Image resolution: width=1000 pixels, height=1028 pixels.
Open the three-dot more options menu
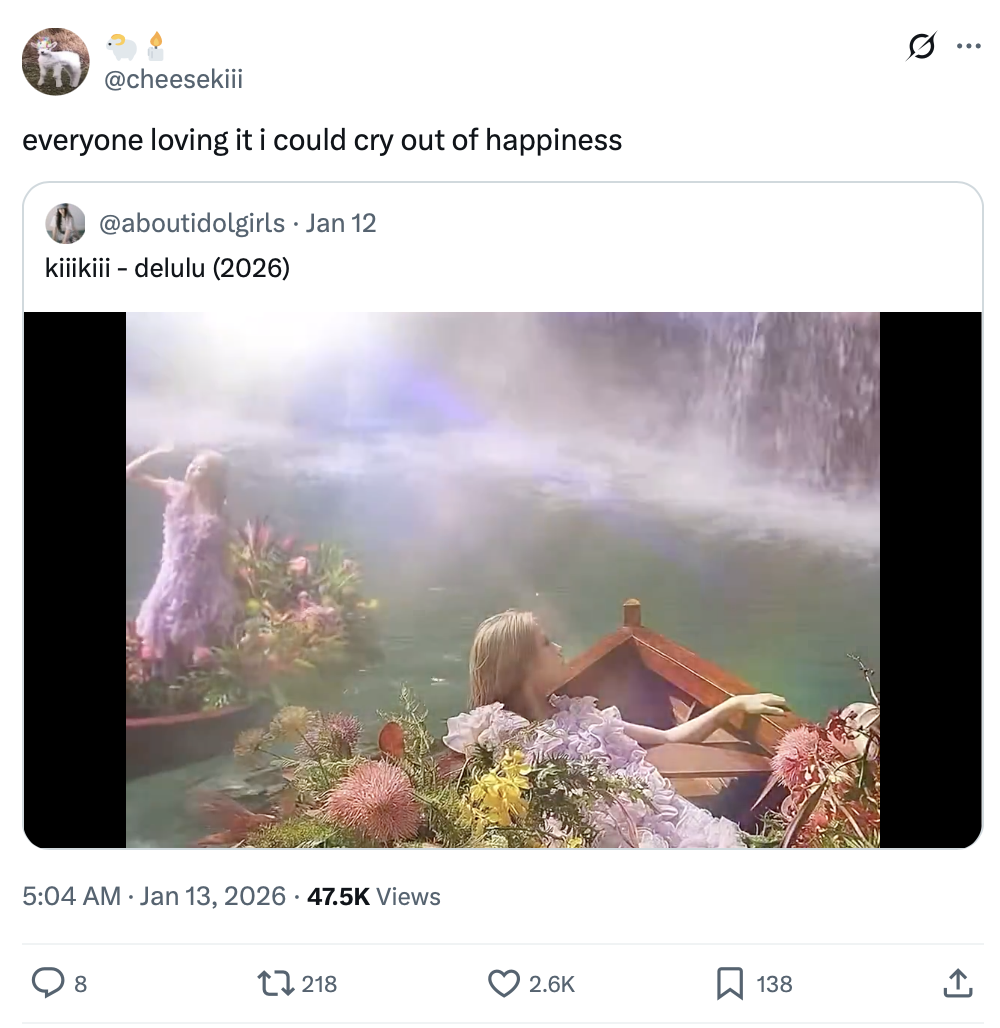coord(968,46)
